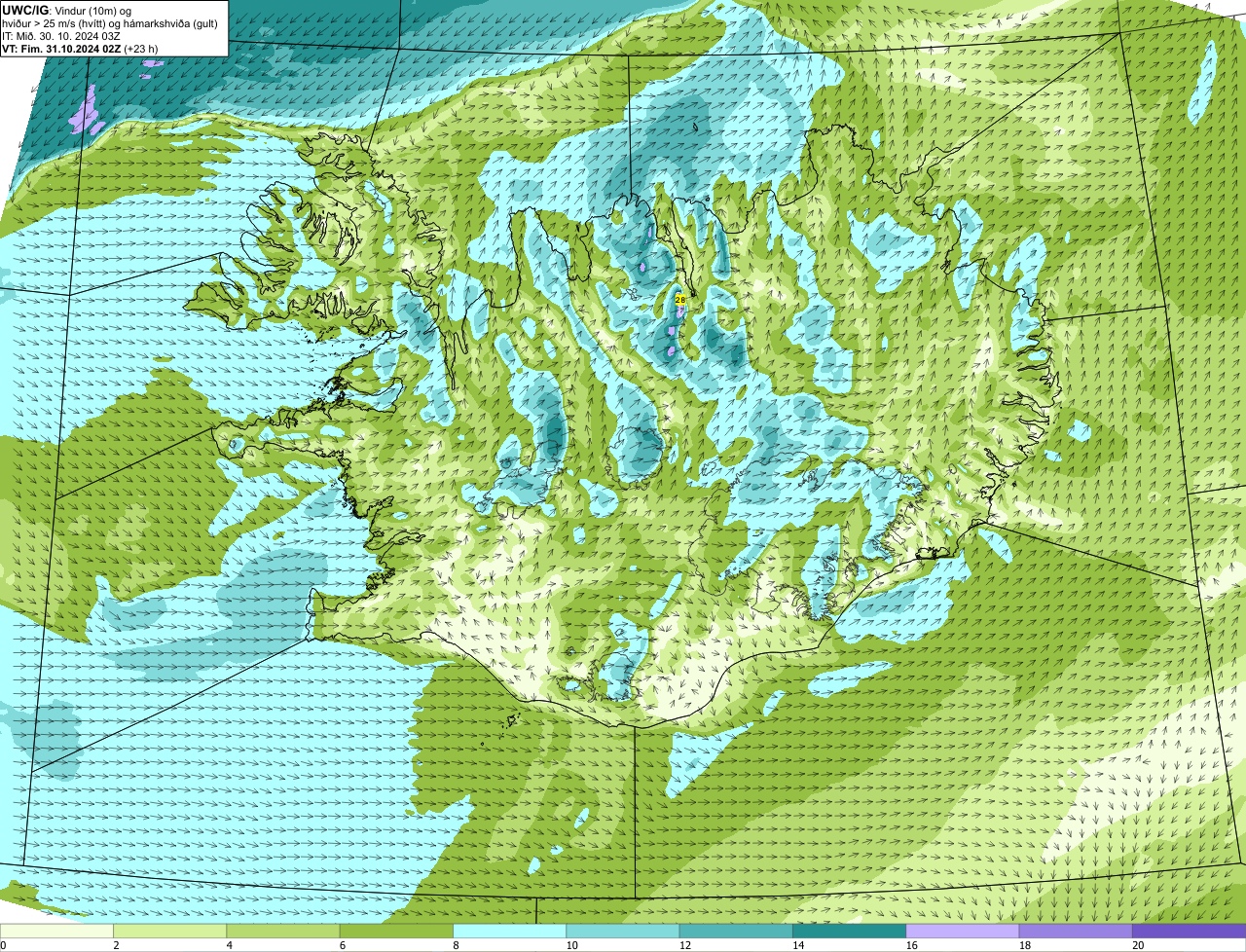
Task: Click the 'IT: Mið. 30. 10. 2024 03Z' line
Action: tap(62, 35)
